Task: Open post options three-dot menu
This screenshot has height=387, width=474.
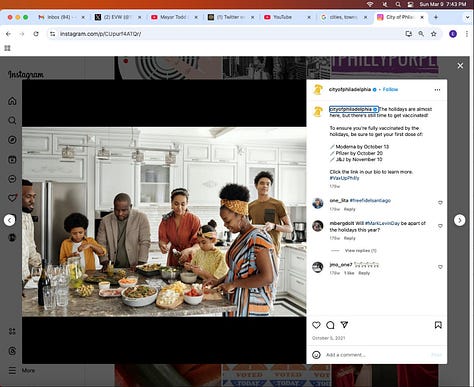Action: [437, 90]
